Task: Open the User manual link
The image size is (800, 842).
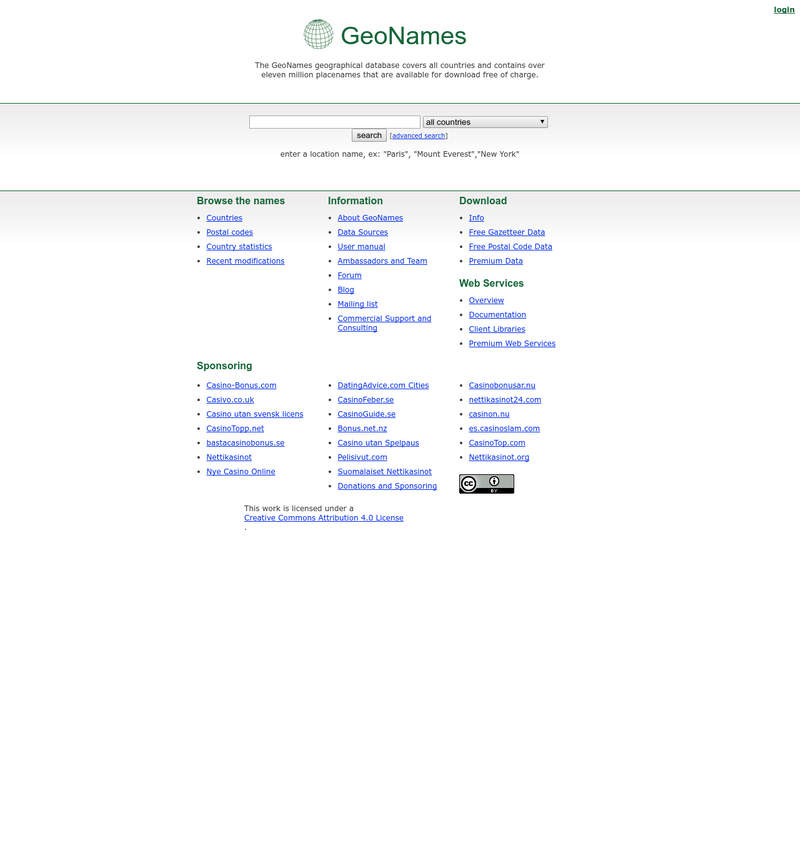Action: (x=361, y=246)
